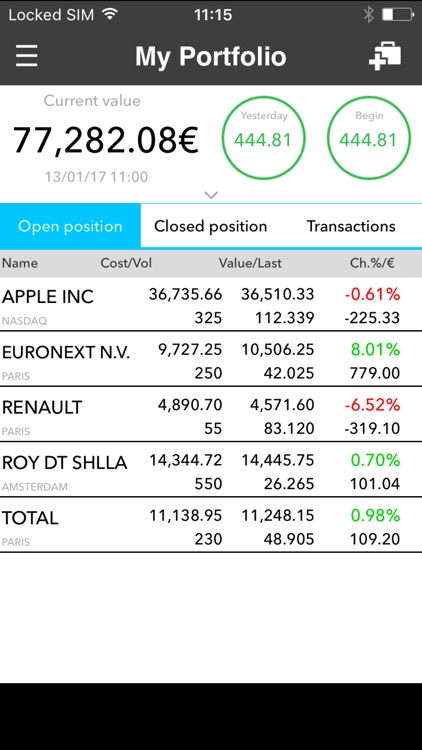The width and height of the screenshot is (422, 750).
Task: Tap Euronext value 10,506.25
Action: point(278,350)
